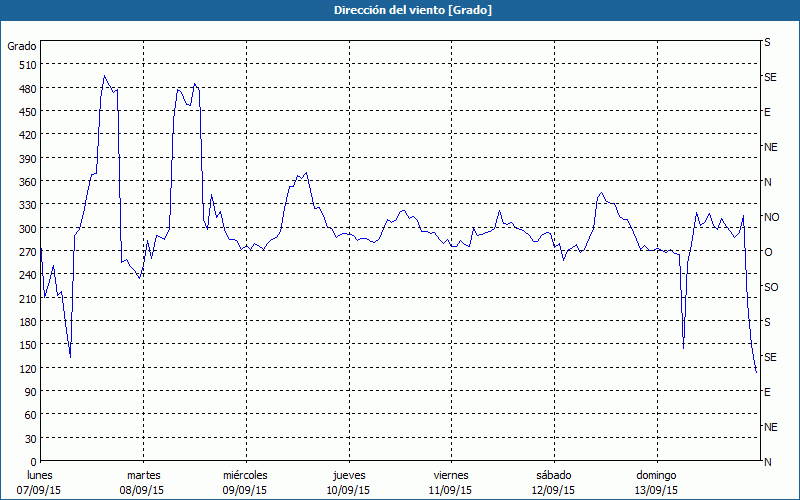
Task: Select the 'sábado' day marker
Action: tap(553, 475)
